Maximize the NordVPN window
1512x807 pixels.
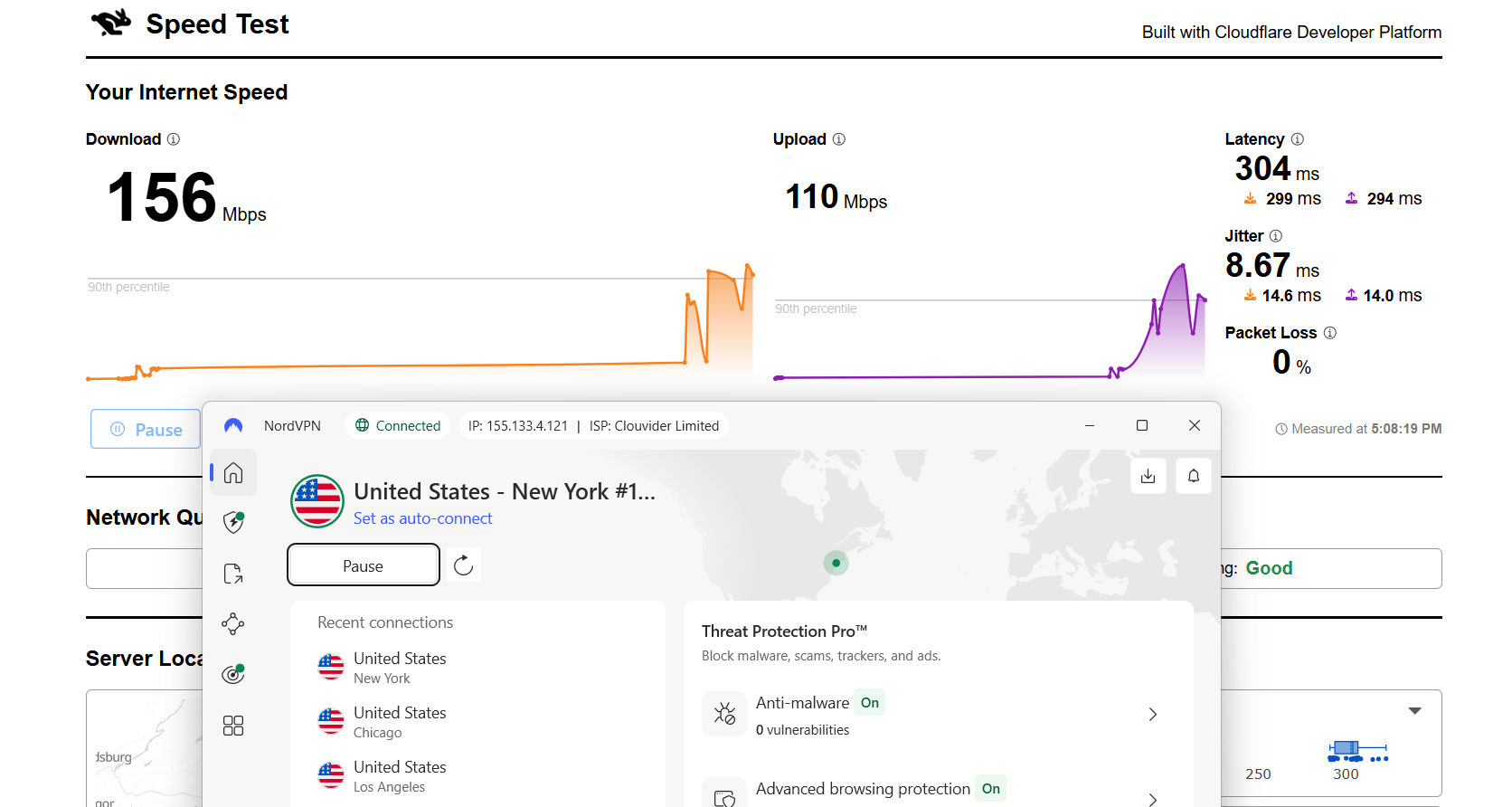pyautogui.click(x=1142, y=425)
